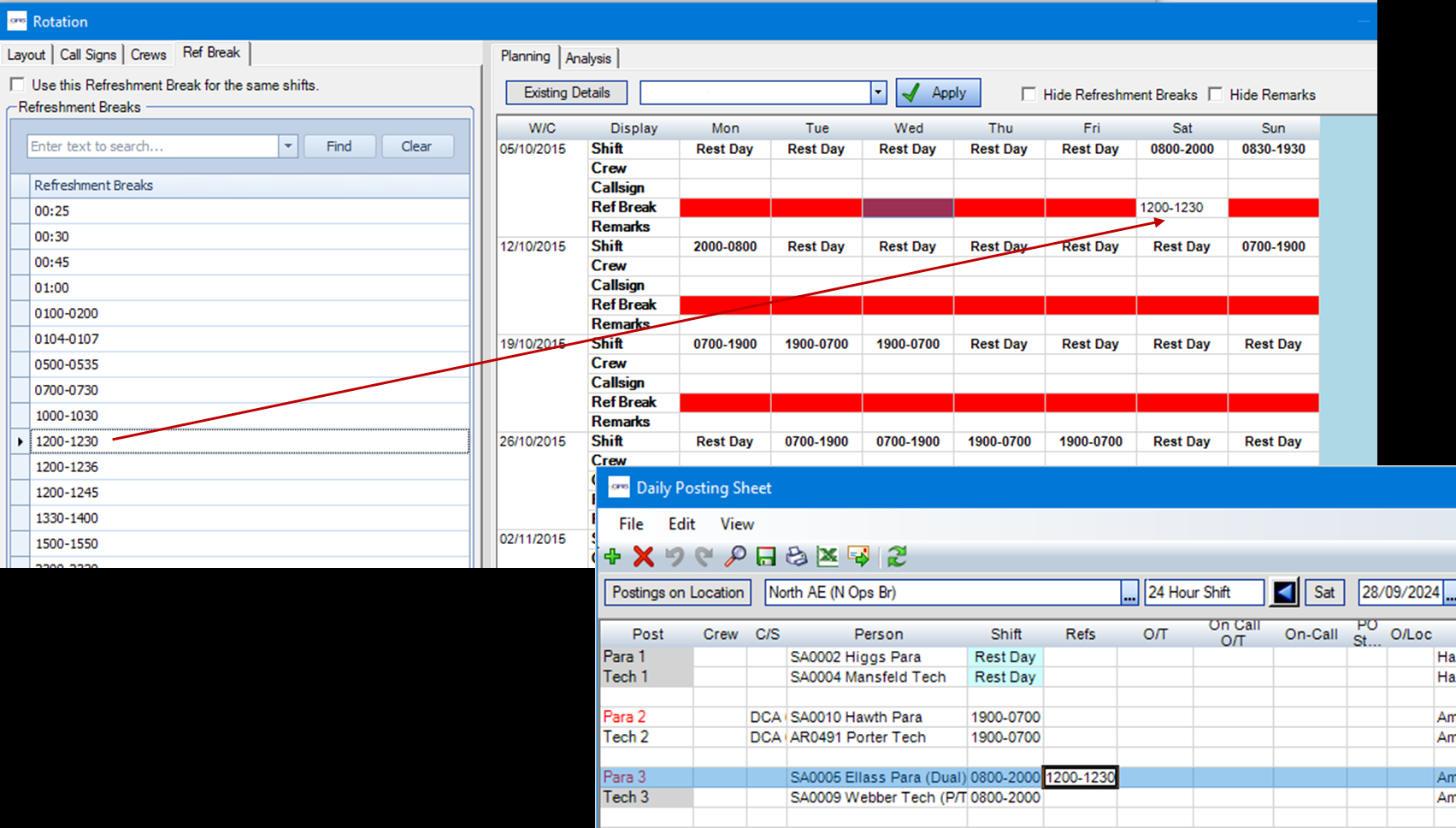This screenshot has height=828, width=1456.
Task: Open the North AE location ellipsis picker
Action: [x=1129, y=593]
